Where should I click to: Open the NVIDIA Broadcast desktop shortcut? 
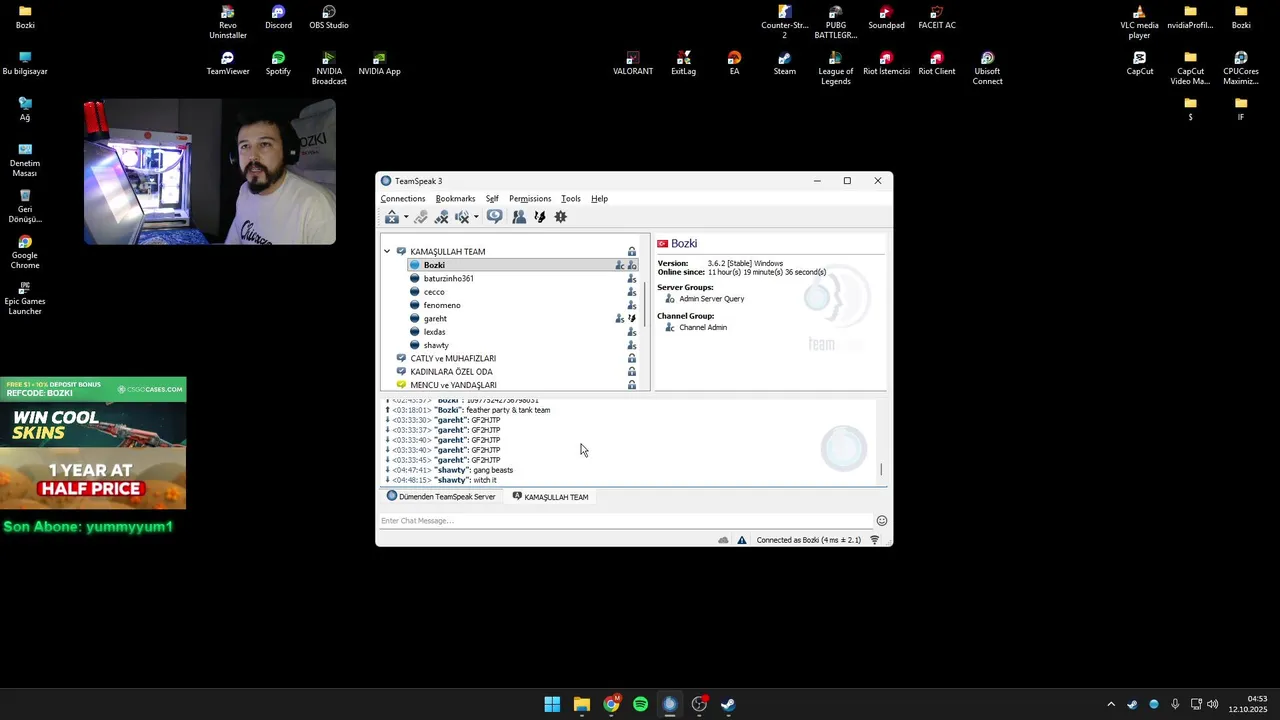pyautogui.click(x=329, y=68)
